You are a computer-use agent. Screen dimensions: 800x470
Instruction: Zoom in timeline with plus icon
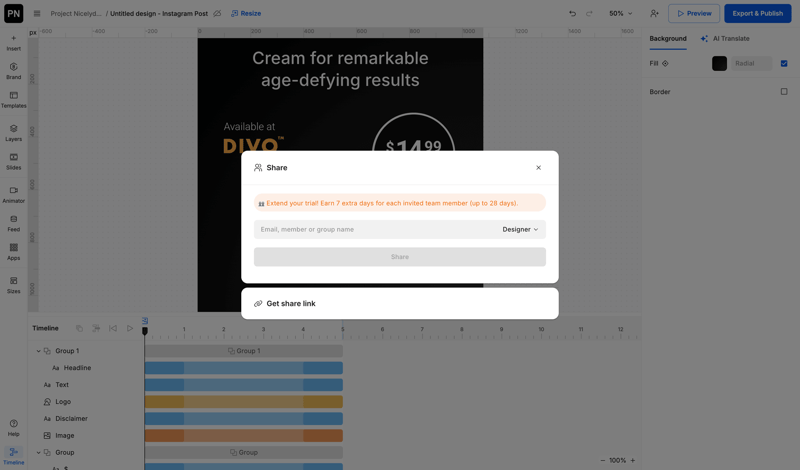click(x=633, y=460)
